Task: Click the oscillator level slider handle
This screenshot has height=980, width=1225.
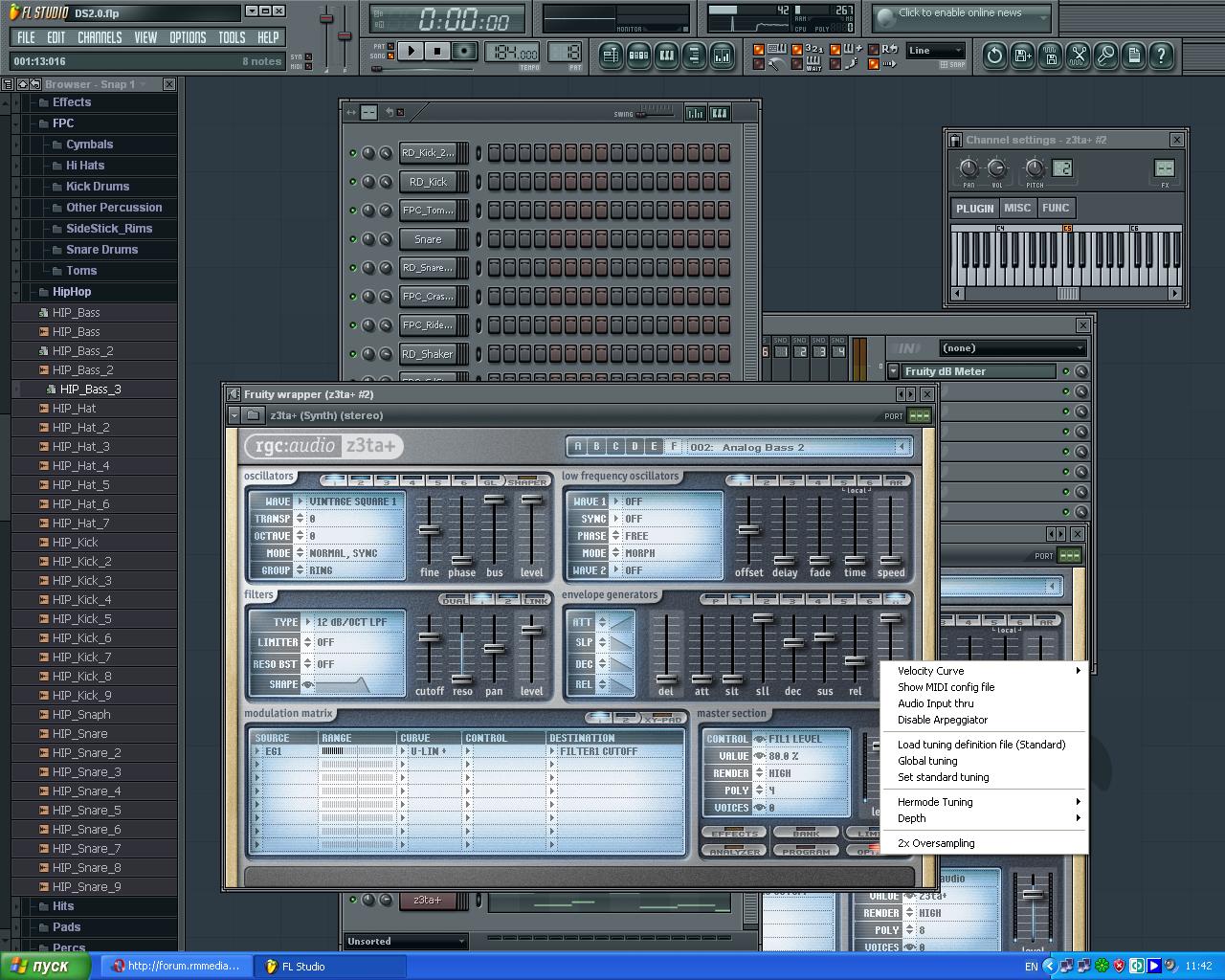Action: (531, 500)
